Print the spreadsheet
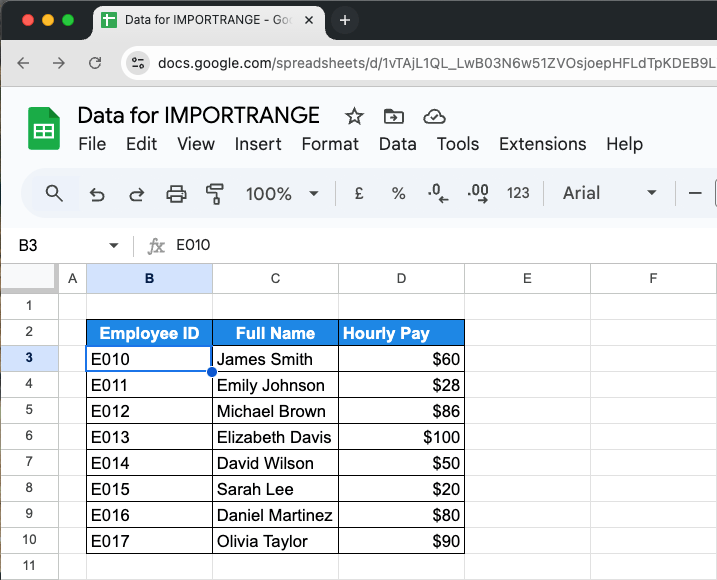 coord(176,194)
